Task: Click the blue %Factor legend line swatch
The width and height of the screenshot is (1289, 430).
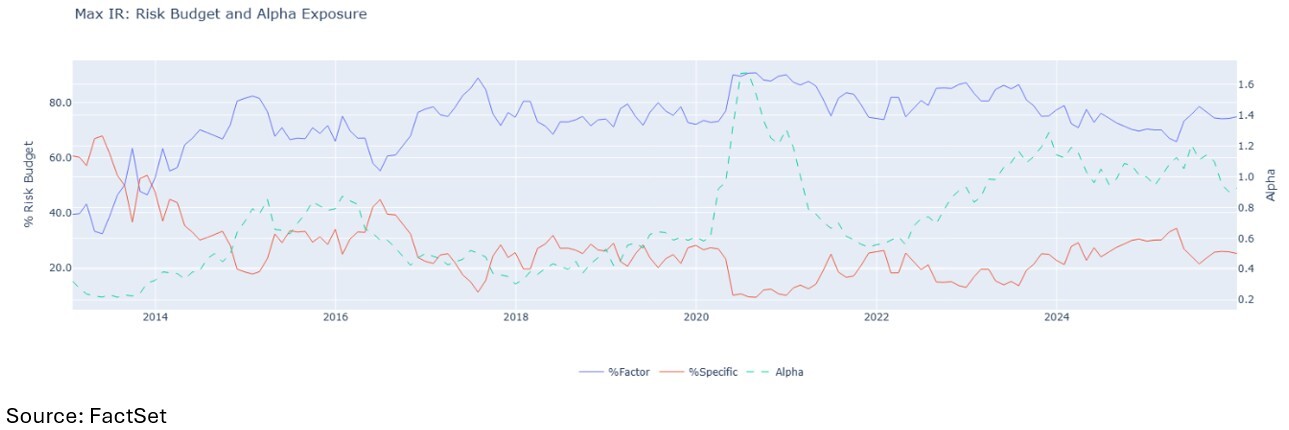Action: [592, 372]
